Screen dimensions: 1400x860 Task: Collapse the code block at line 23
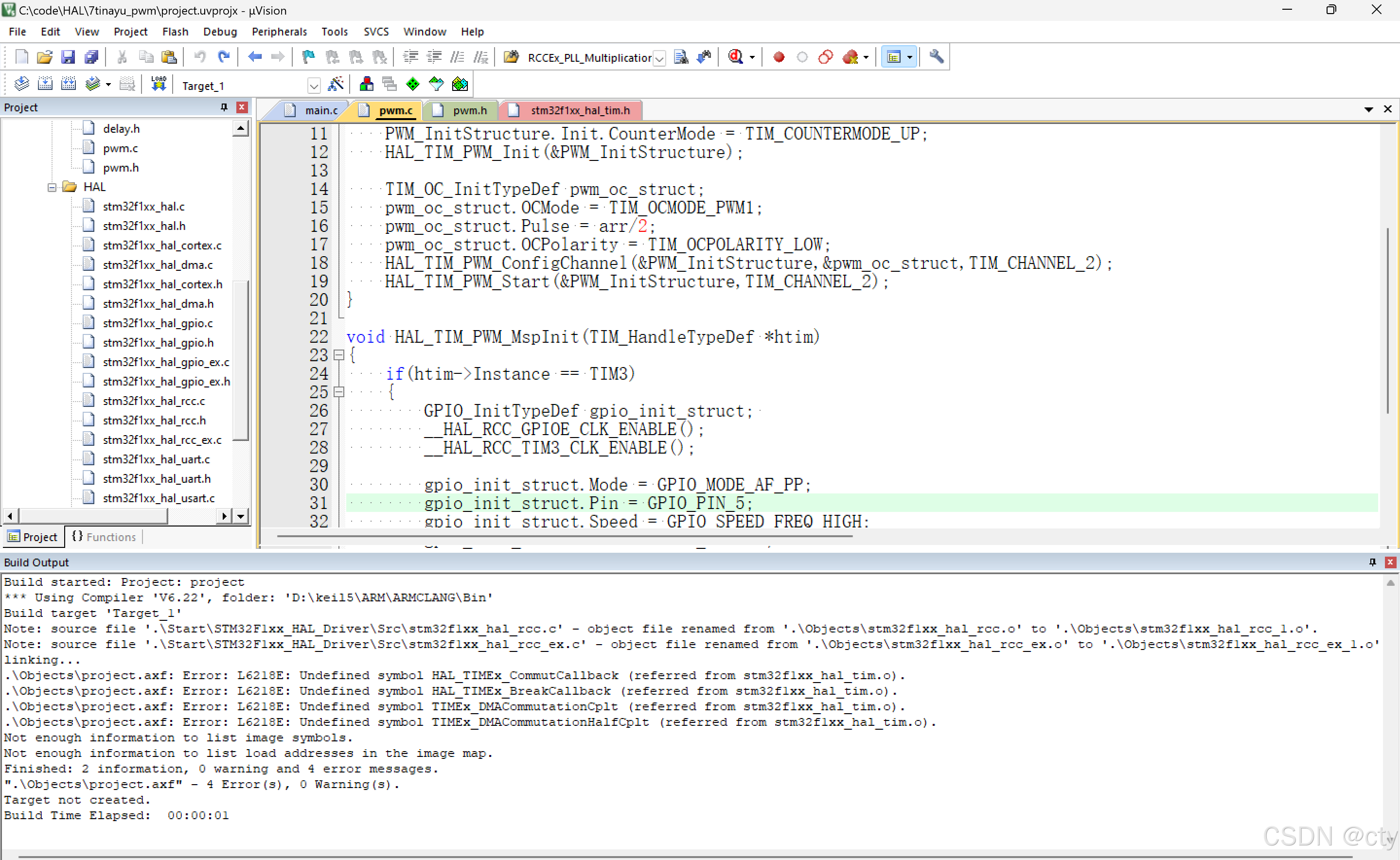(339, 355)
